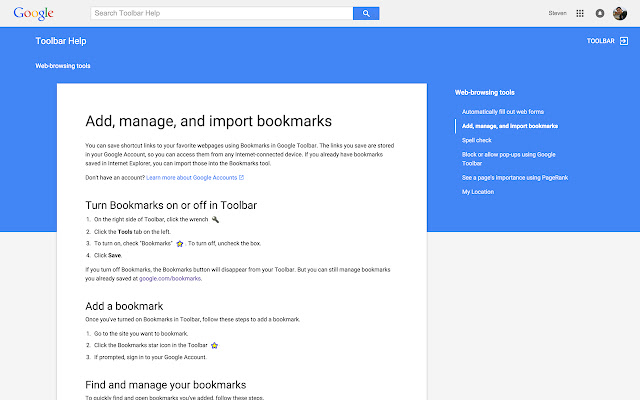Click the external link icon after Google Accounts

(x=241, y=178)
